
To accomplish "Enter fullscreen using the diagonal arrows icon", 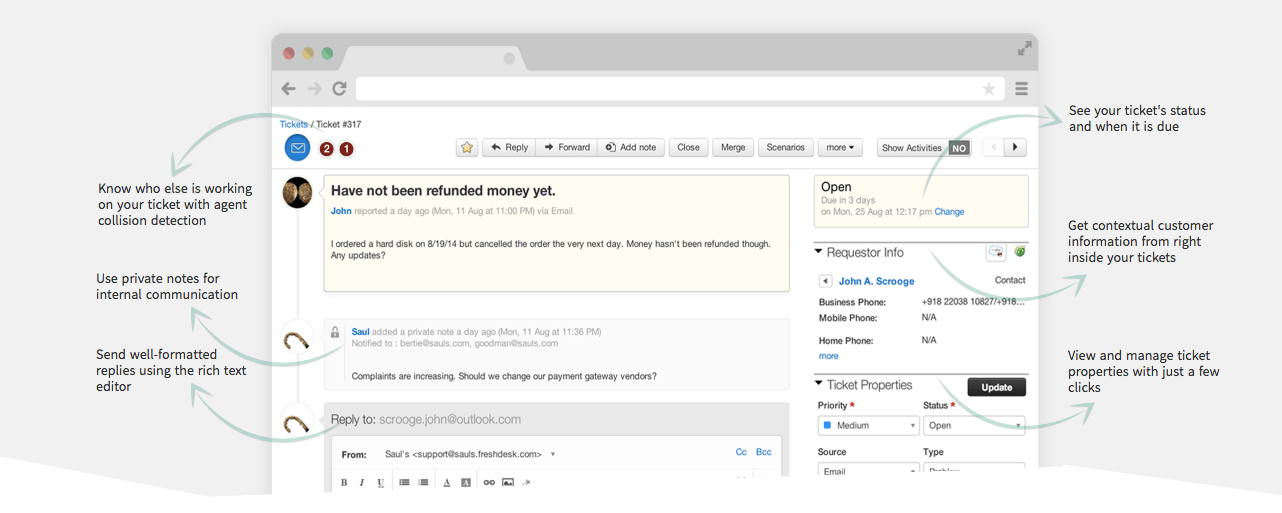I will pos(1024,48).
